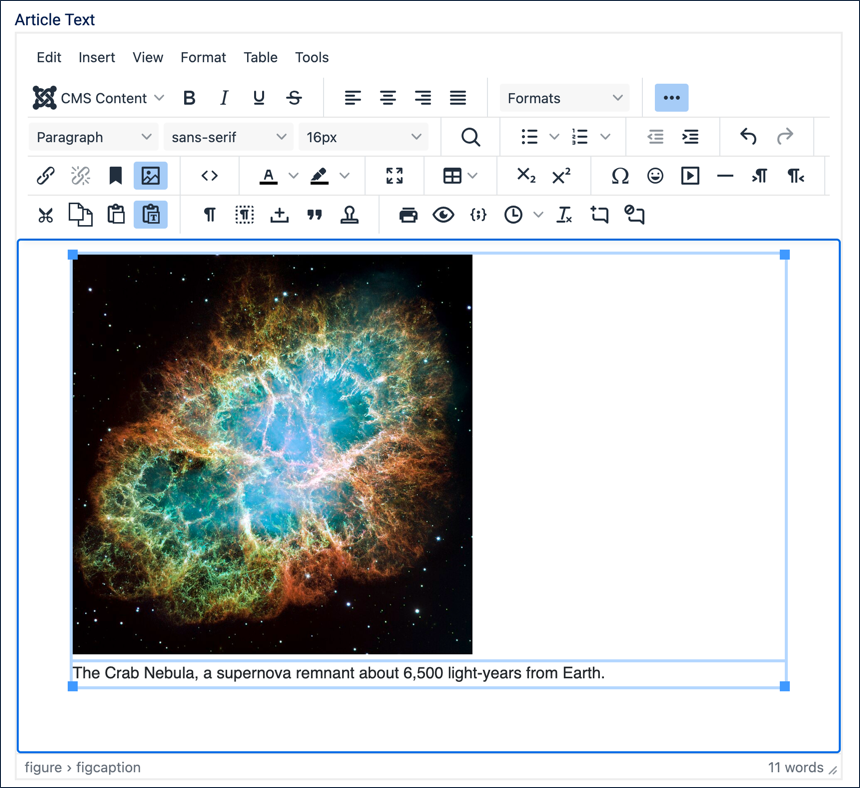860x788 pixels.
Task: Set left-to-right text direction
Action: [x=760, y=176]
